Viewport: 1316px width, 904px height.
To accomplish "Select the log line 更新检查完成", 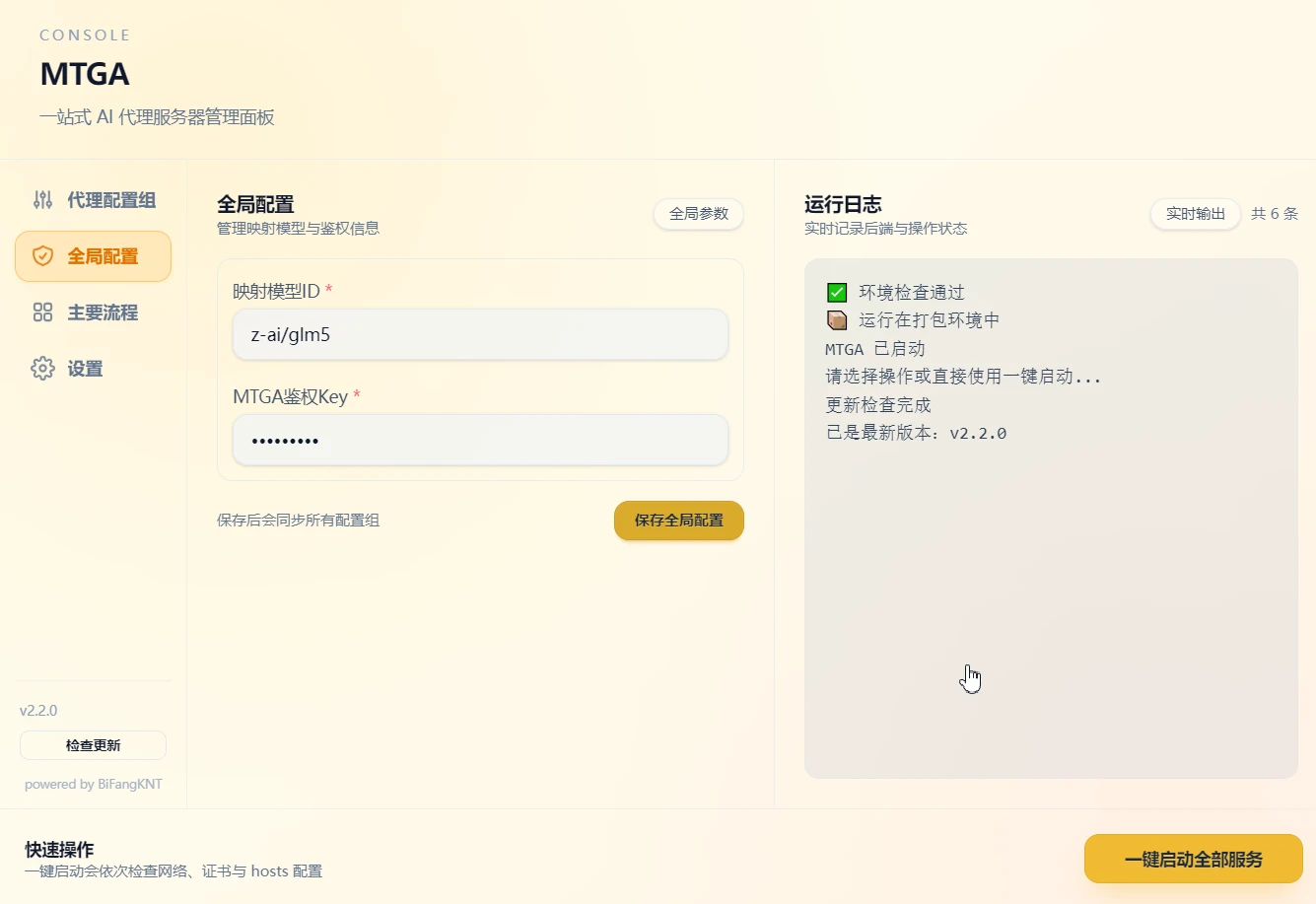I will point(877,405).
